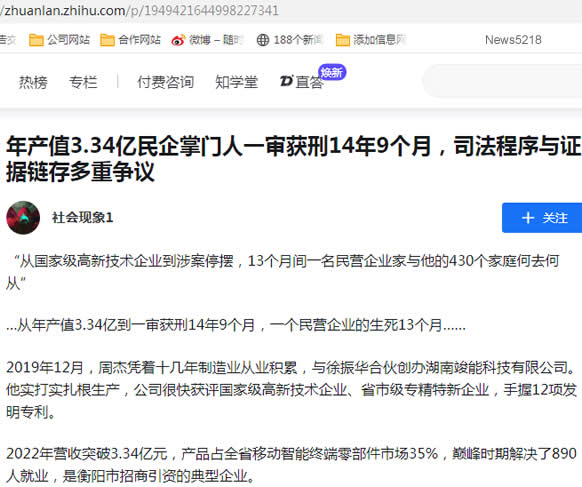Click the Zhihu search input field

[502, 81]
